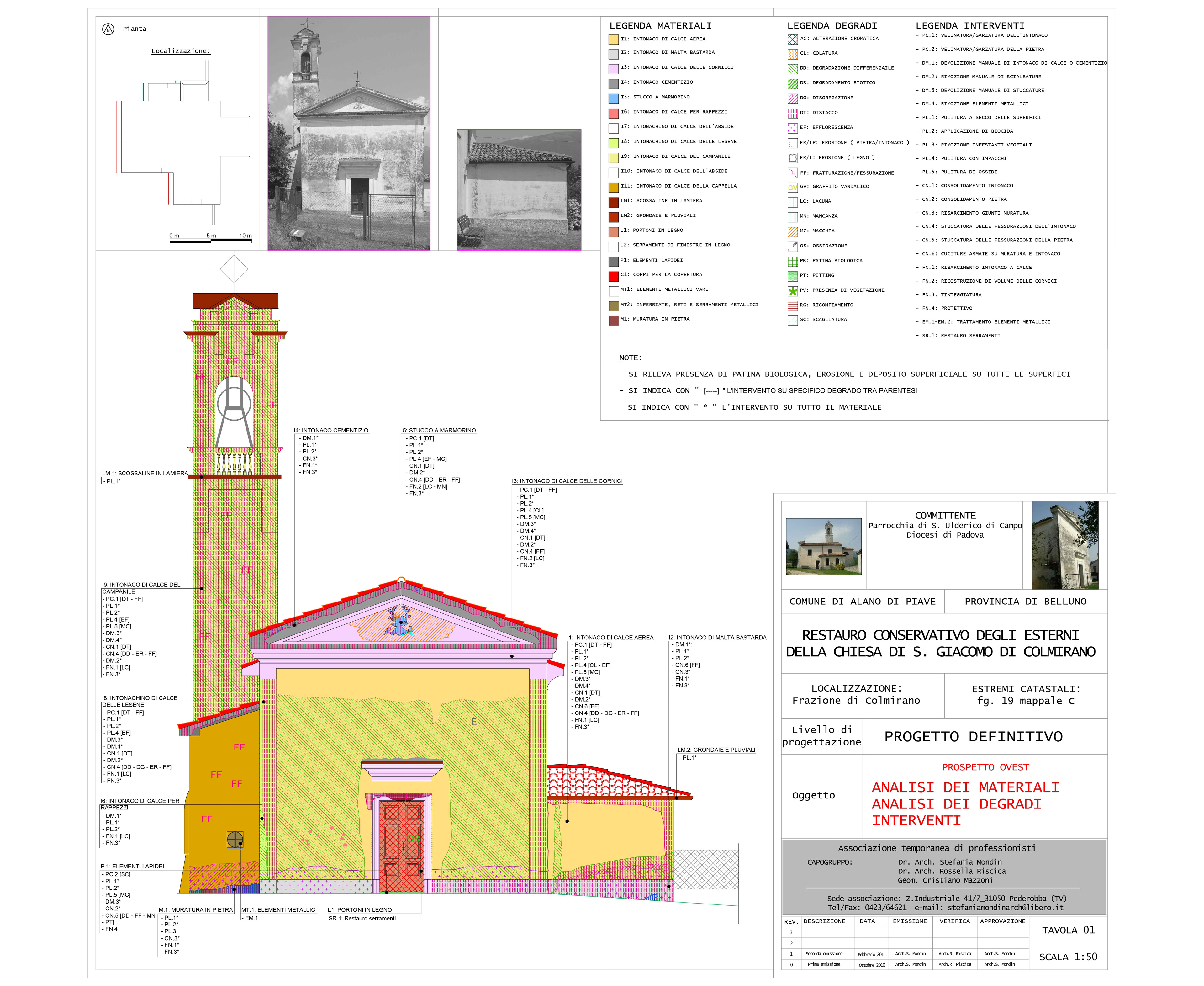The image size is (1204, 986).
Task: Click the AC alterazione cromatica crosshatch icon
Action: point(792,39)
